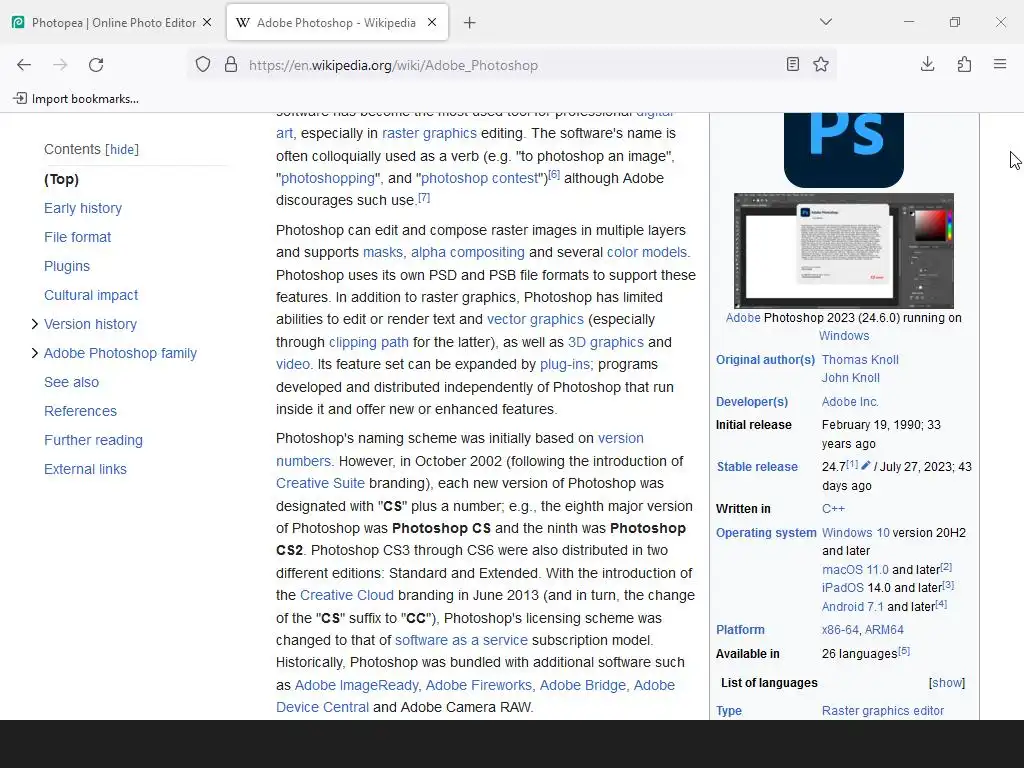1024x768 pixels.
Task: Click citation reference [7]
Action: pyautogui.click(x=424, y=197)
